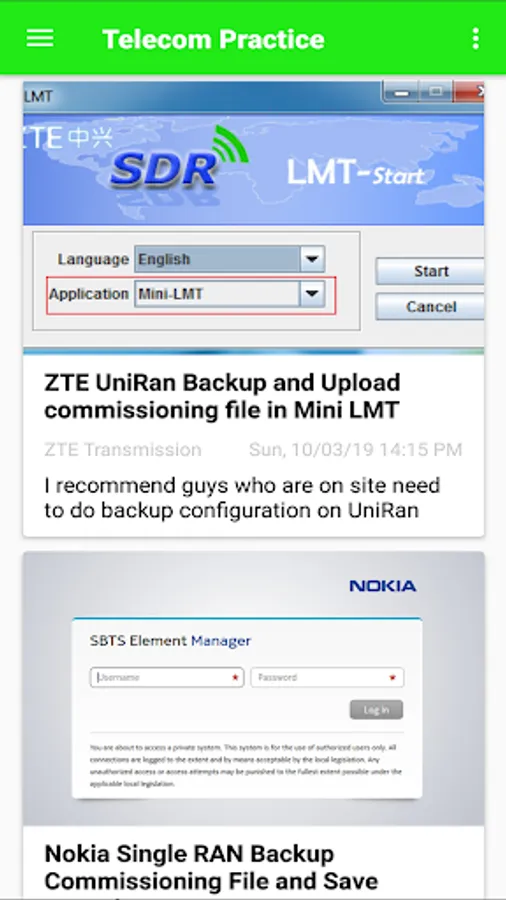
Task: Open the three-dot overflow menu
Action: (x=475, y=38)
